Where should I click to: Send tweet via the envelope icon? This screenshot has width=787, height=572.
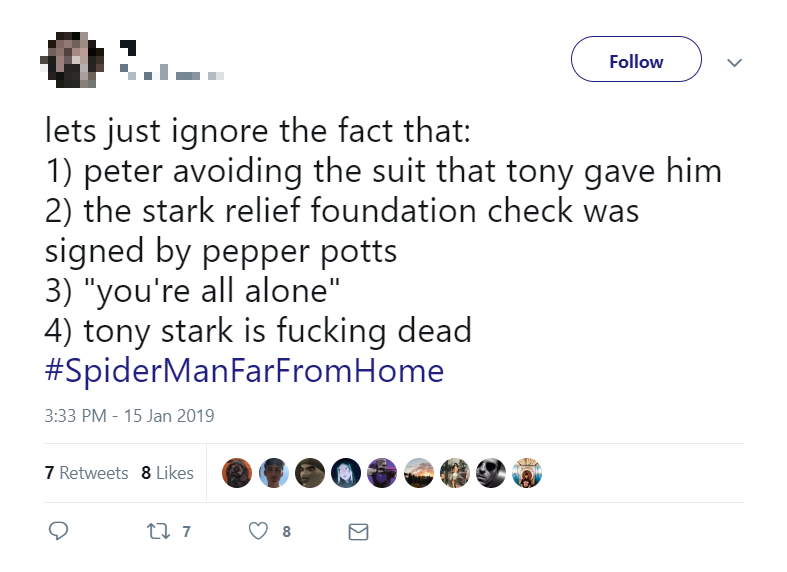pos(358,532)
